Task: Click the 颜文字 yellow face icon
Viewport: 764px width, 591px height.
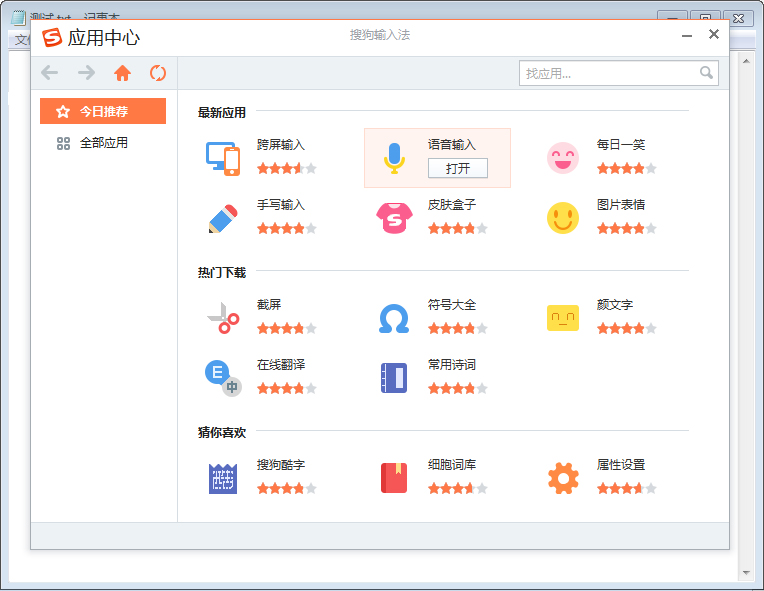Action: point(563,318)
